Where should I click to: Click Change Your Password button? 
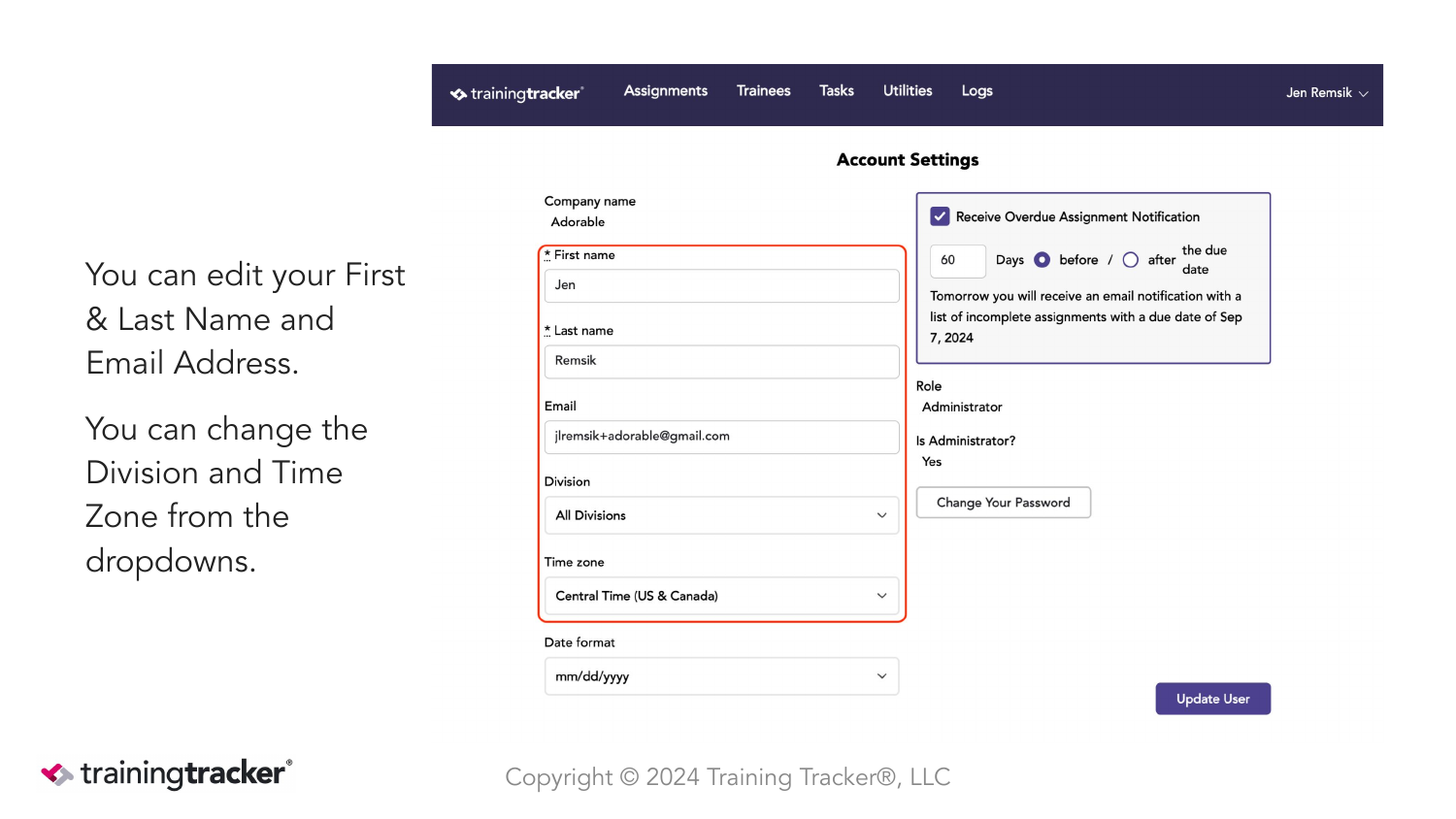pyautogui.click(x=1004, y=503)
